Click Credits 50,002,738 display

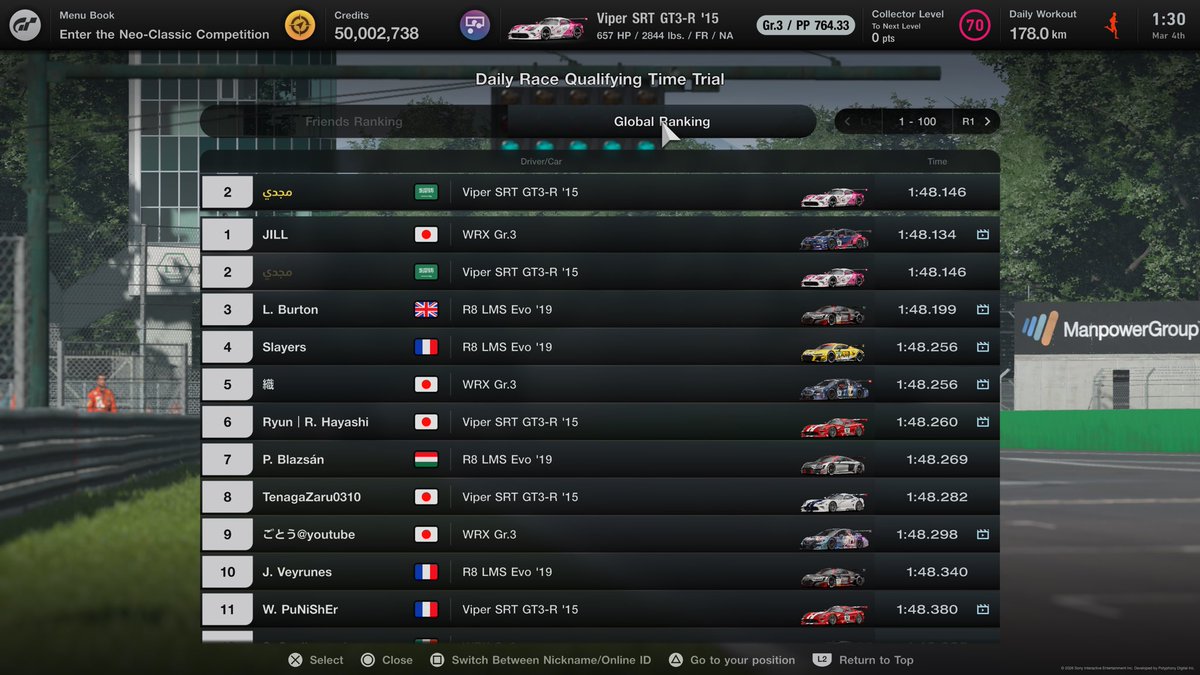376,26
